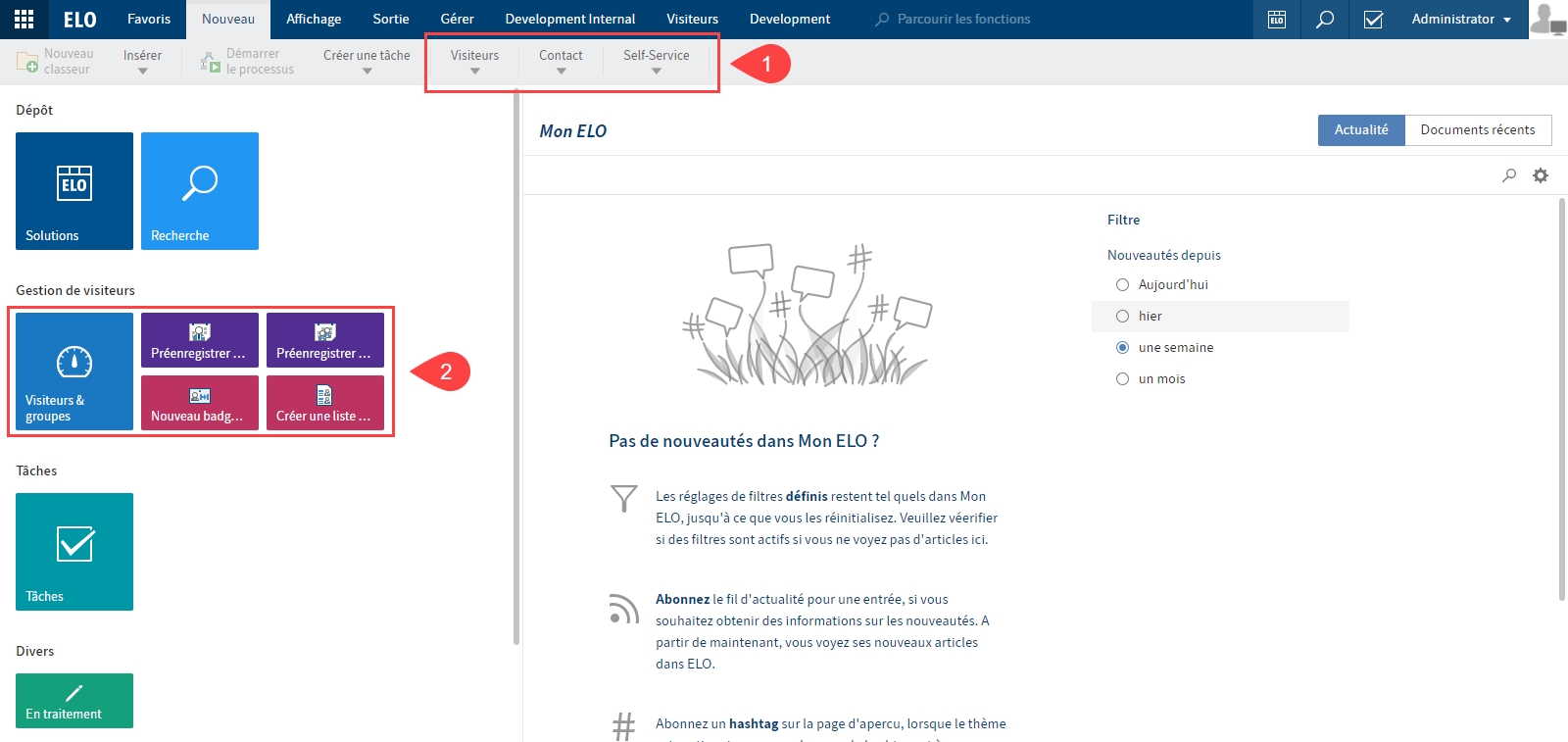Expand the Insérer dropdown
The width and height of the screenshot is (1568, 742).
(x=142, y=62)
